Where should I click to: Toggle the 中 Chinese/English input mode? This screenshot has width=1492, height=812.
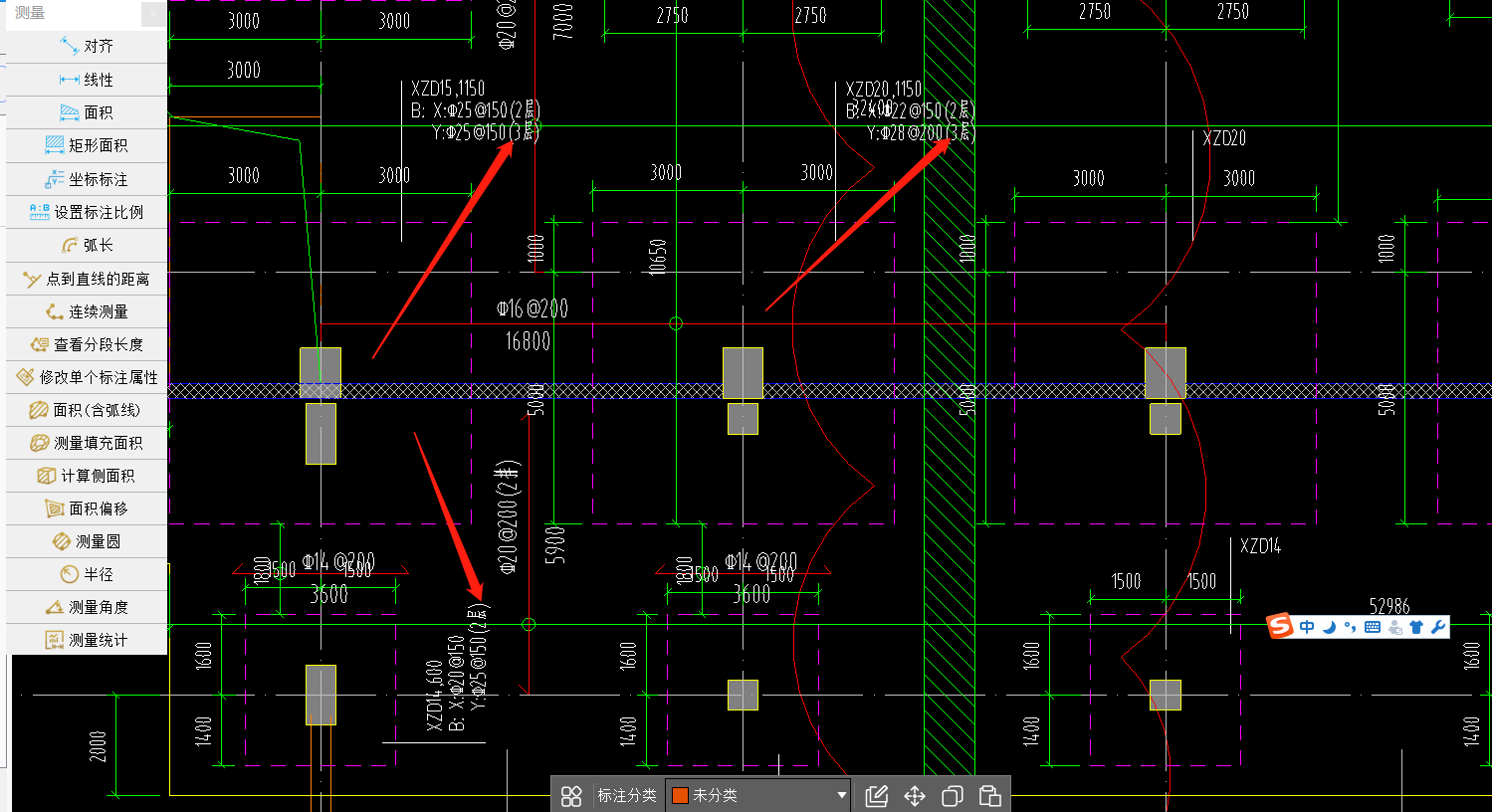1307,627
